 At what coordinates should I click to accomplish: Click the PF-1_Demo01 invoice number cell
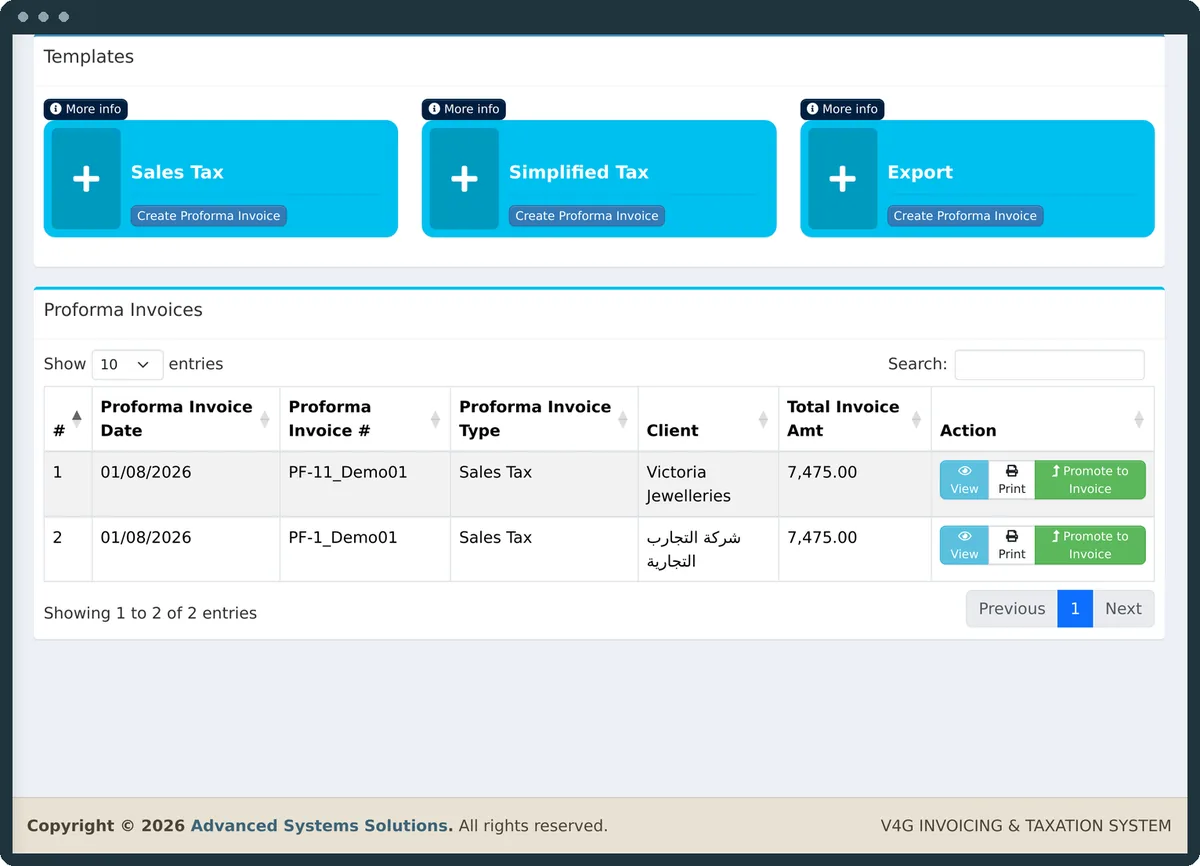365,549
